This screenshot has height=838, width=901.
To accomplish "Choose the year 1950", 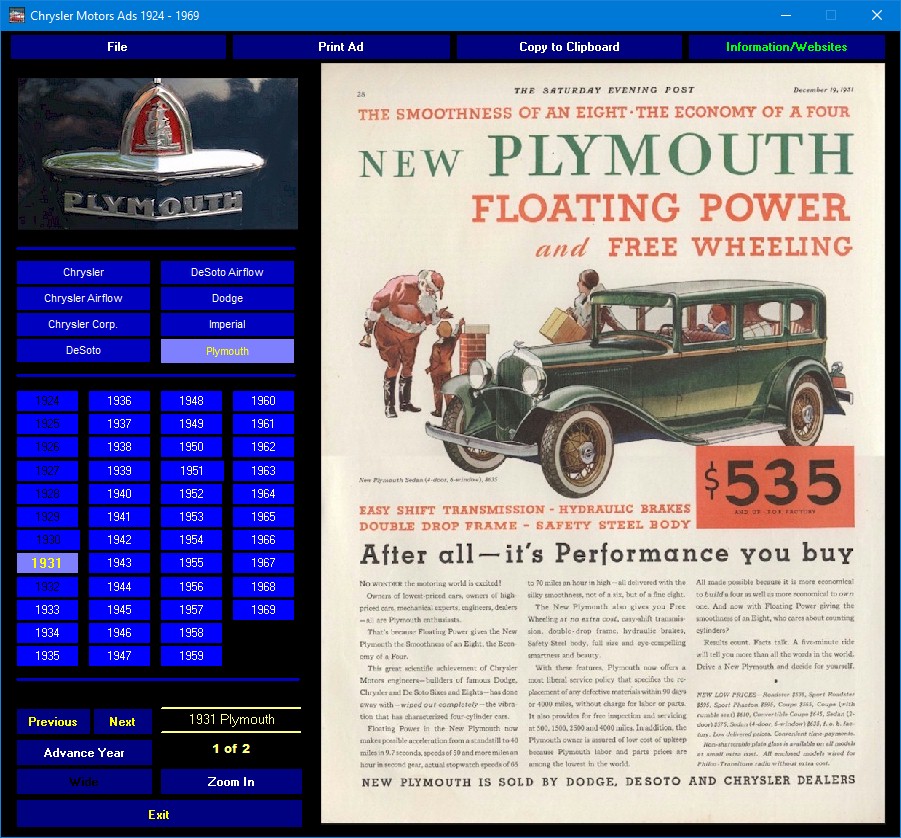I will click(x=191, y=447).
